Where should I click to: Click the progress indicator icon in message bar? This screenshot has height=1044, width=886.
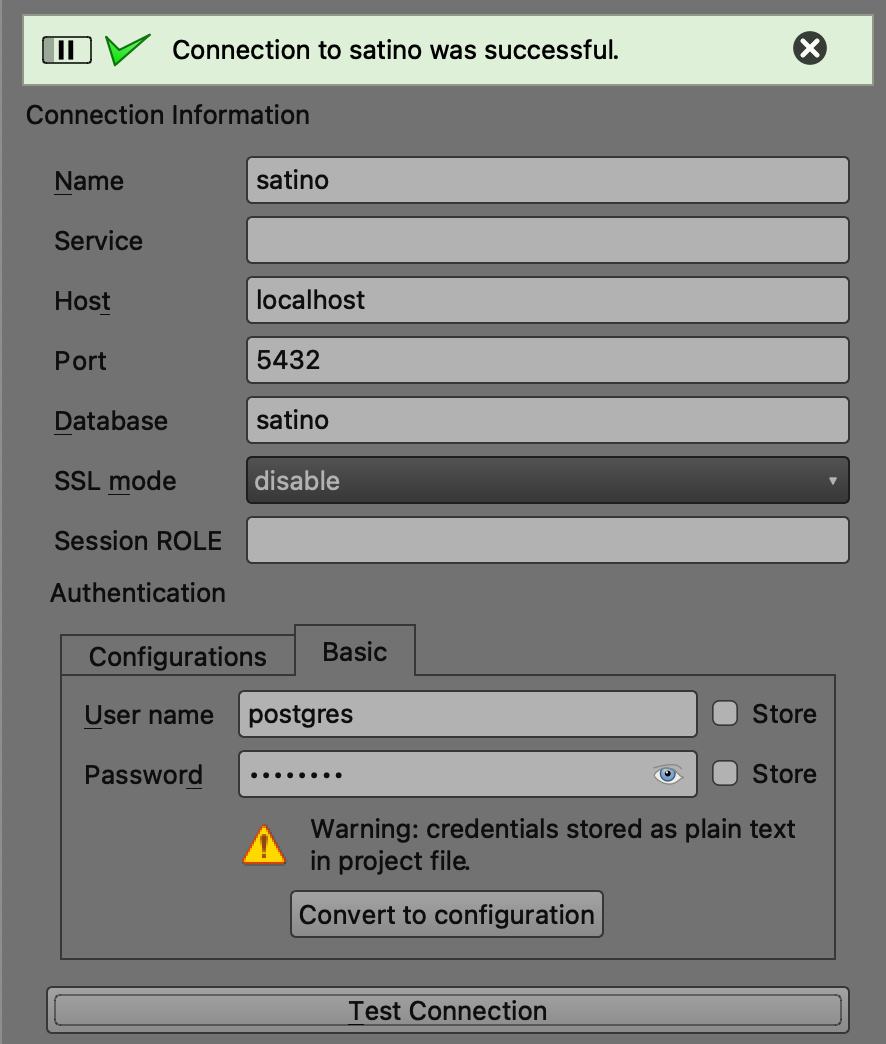[66, 49]
